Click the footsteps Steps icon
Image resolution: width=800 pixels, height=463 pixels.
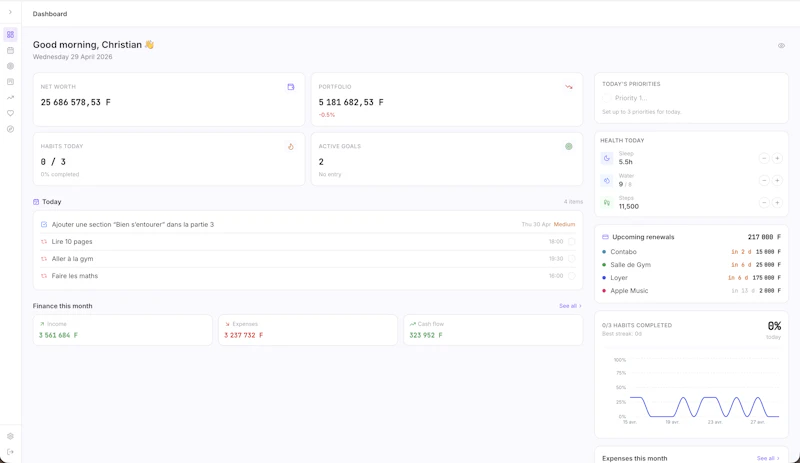point(607,203)
